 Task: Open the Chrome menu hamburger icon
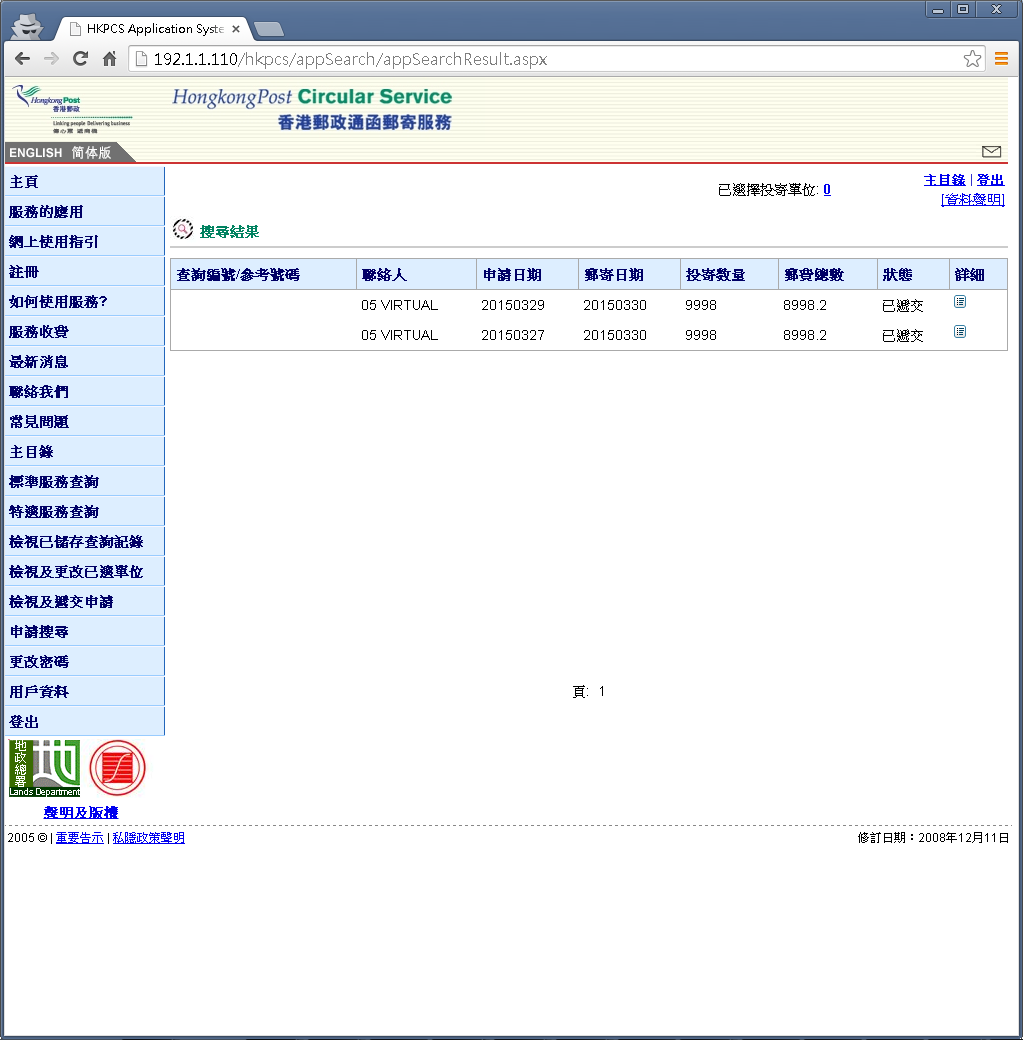1001,59
